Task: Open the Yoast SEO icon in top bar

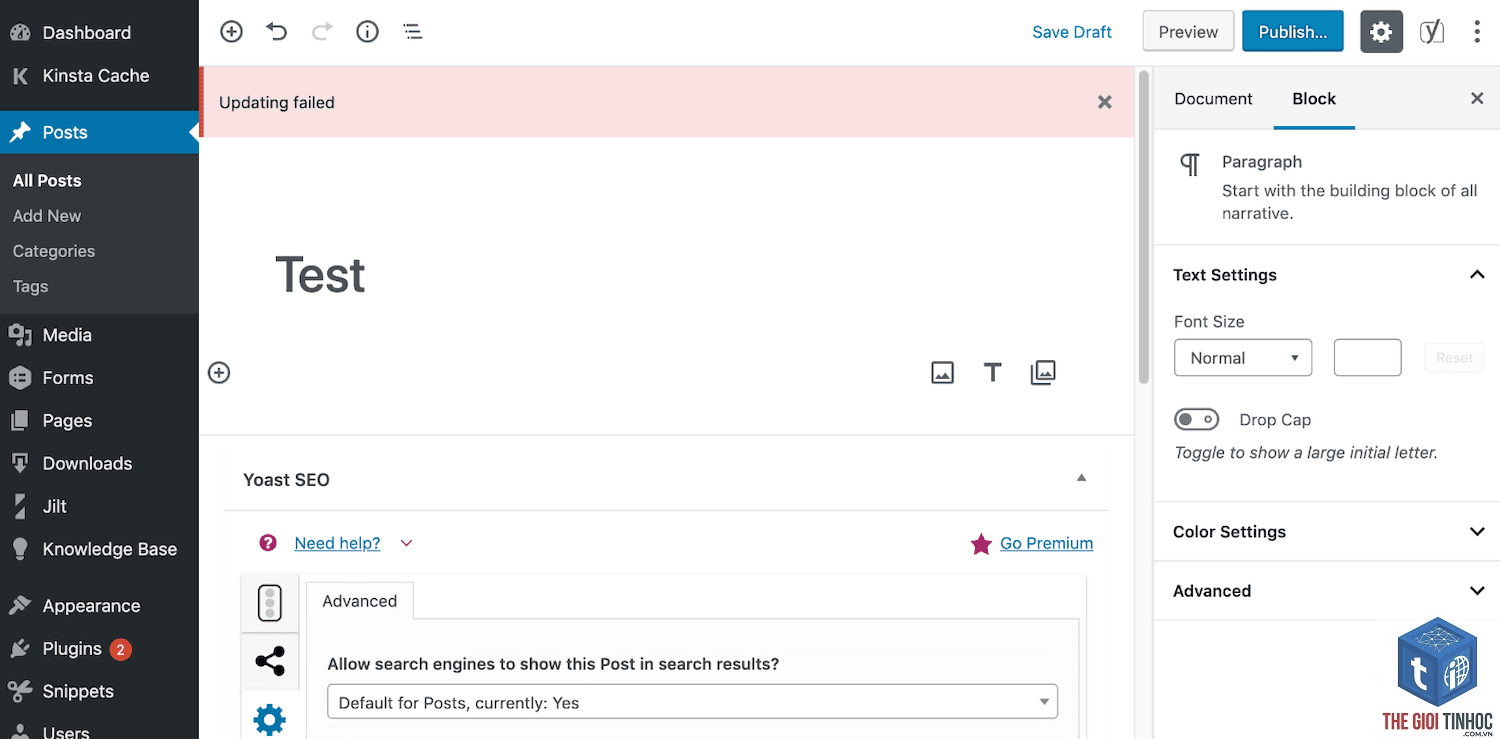Action: (x=1432, y=32)
